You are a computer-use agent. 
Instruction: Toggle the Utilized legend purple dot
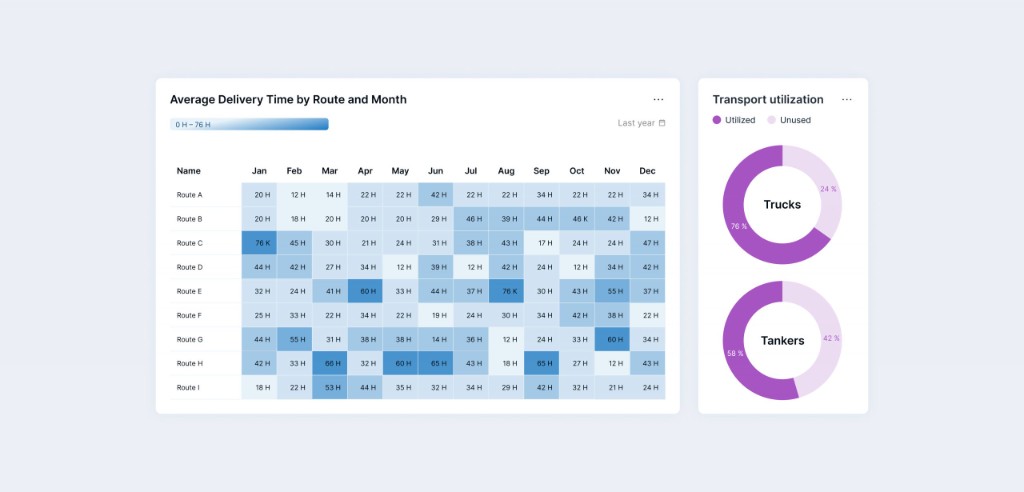(717, 120)
